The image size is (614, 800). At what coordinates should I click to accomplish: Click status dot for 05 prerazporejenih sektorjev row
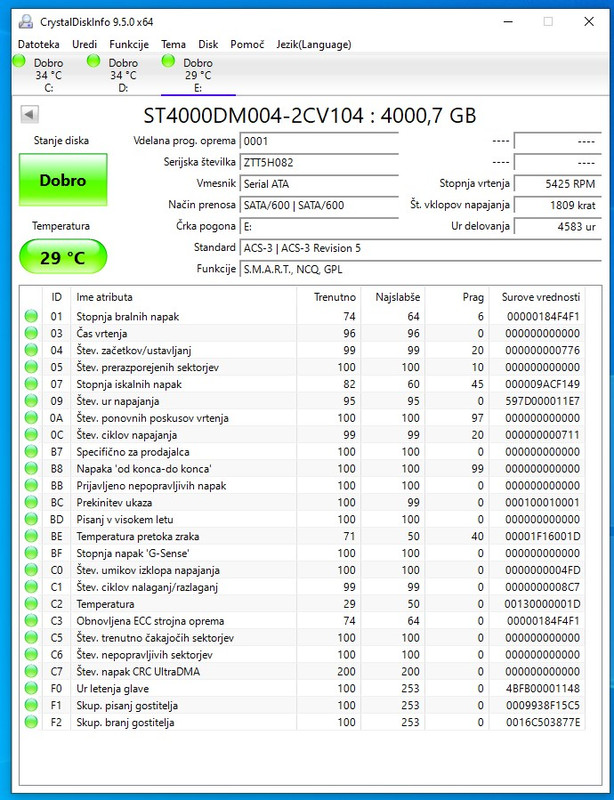pos(31,367)
